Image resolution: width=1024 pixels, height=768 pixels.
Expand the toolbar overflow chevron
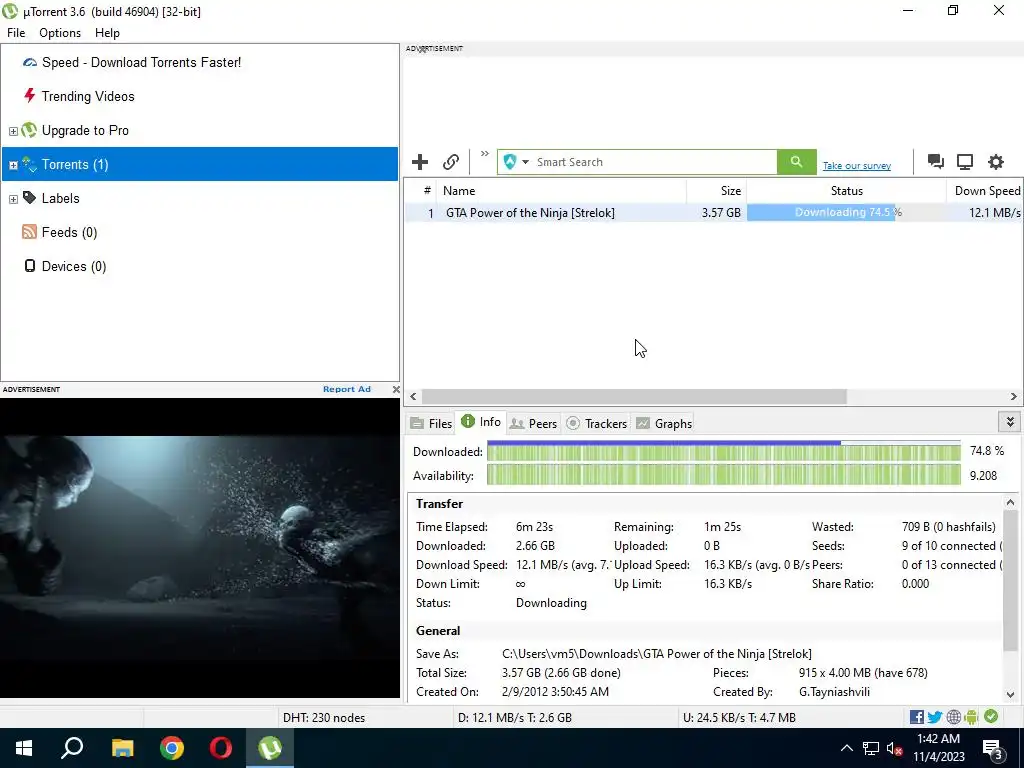point(485,153)
